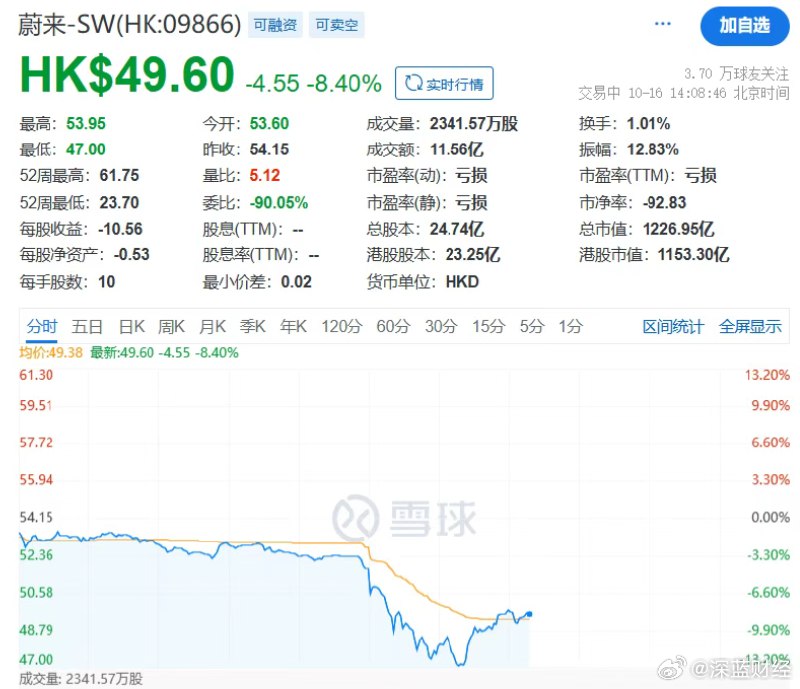
Task: Click the stock title 蔚来-SW(HK:09866)
Action: 130,24
